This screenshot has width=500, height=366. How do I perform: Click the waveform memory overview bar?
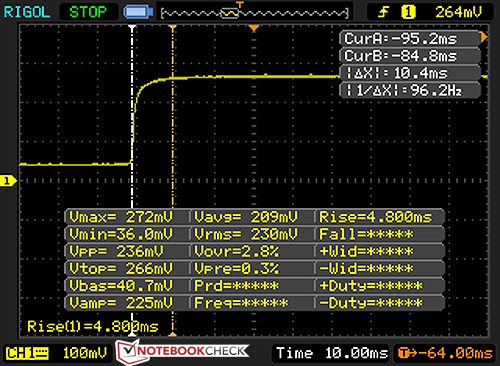[x=255, y=13]
